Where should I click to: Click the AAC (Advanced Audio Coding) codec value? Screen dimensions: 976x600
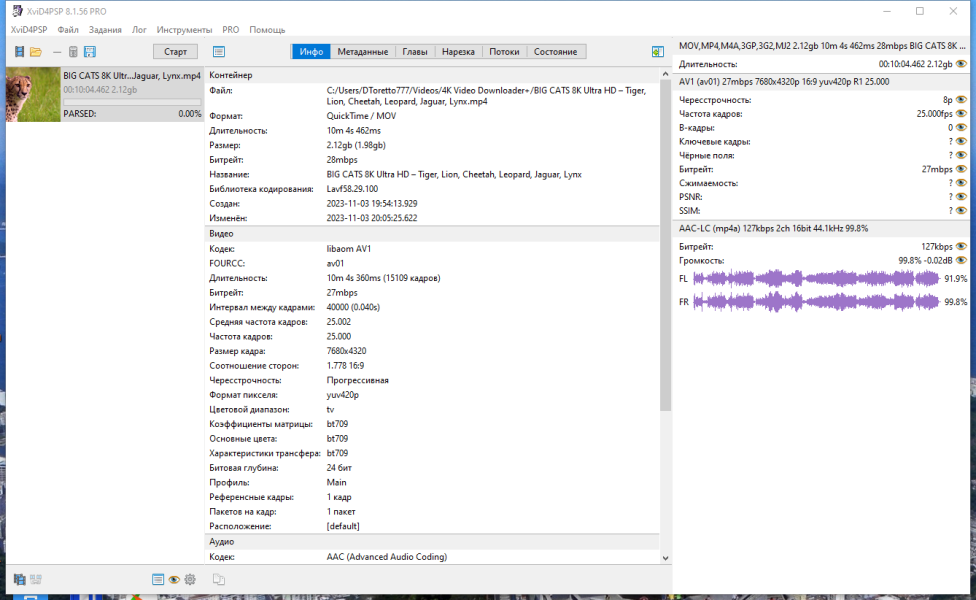[x=387, y=557]
